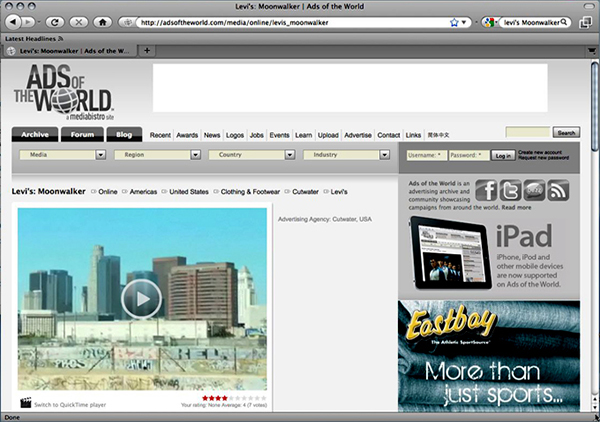Open the Blog tab
This screenshot has width=600, height=422.
point(124,135)
